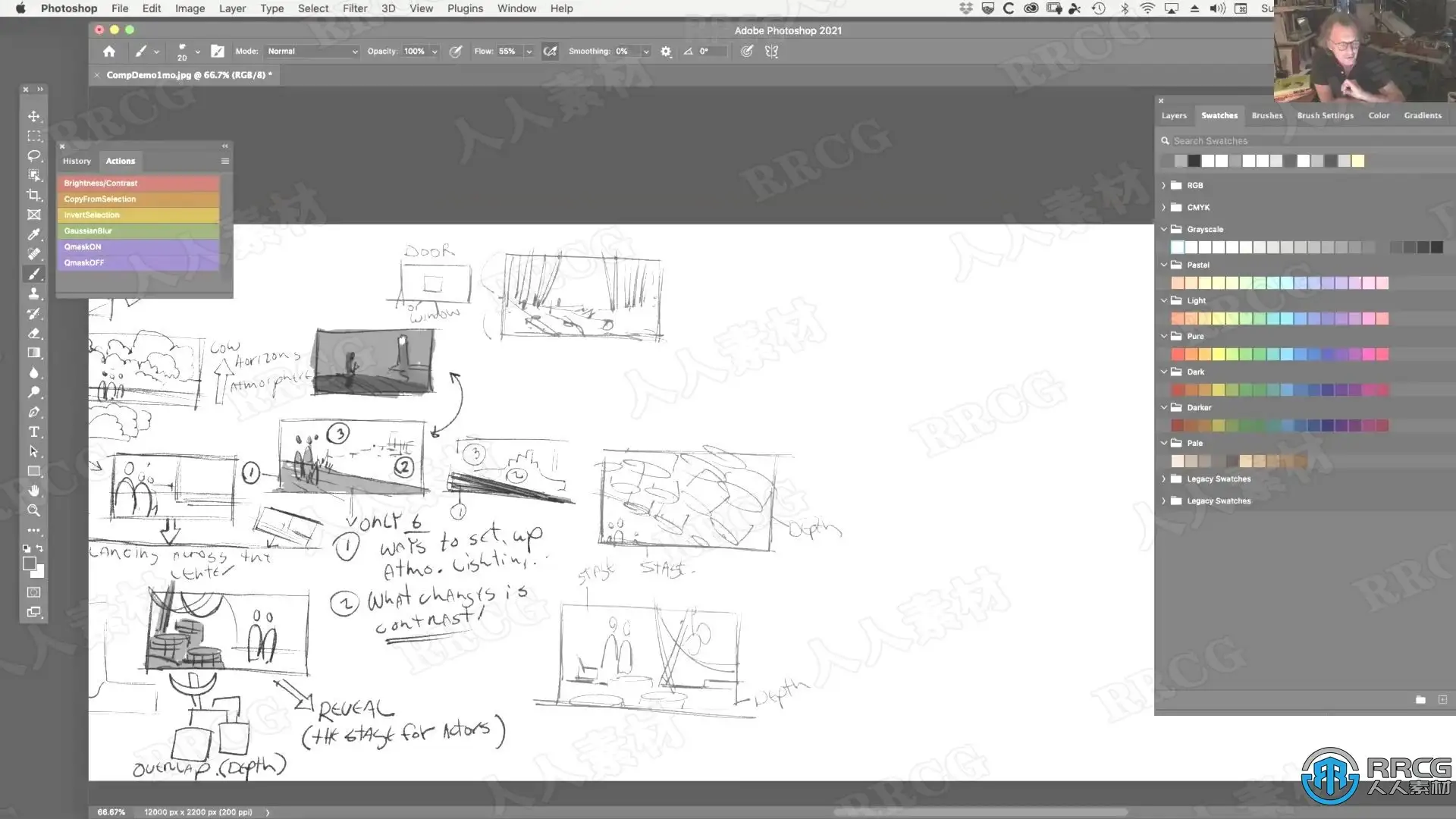
Task: Run the GaussianBlur action
Action: point(138,231)
